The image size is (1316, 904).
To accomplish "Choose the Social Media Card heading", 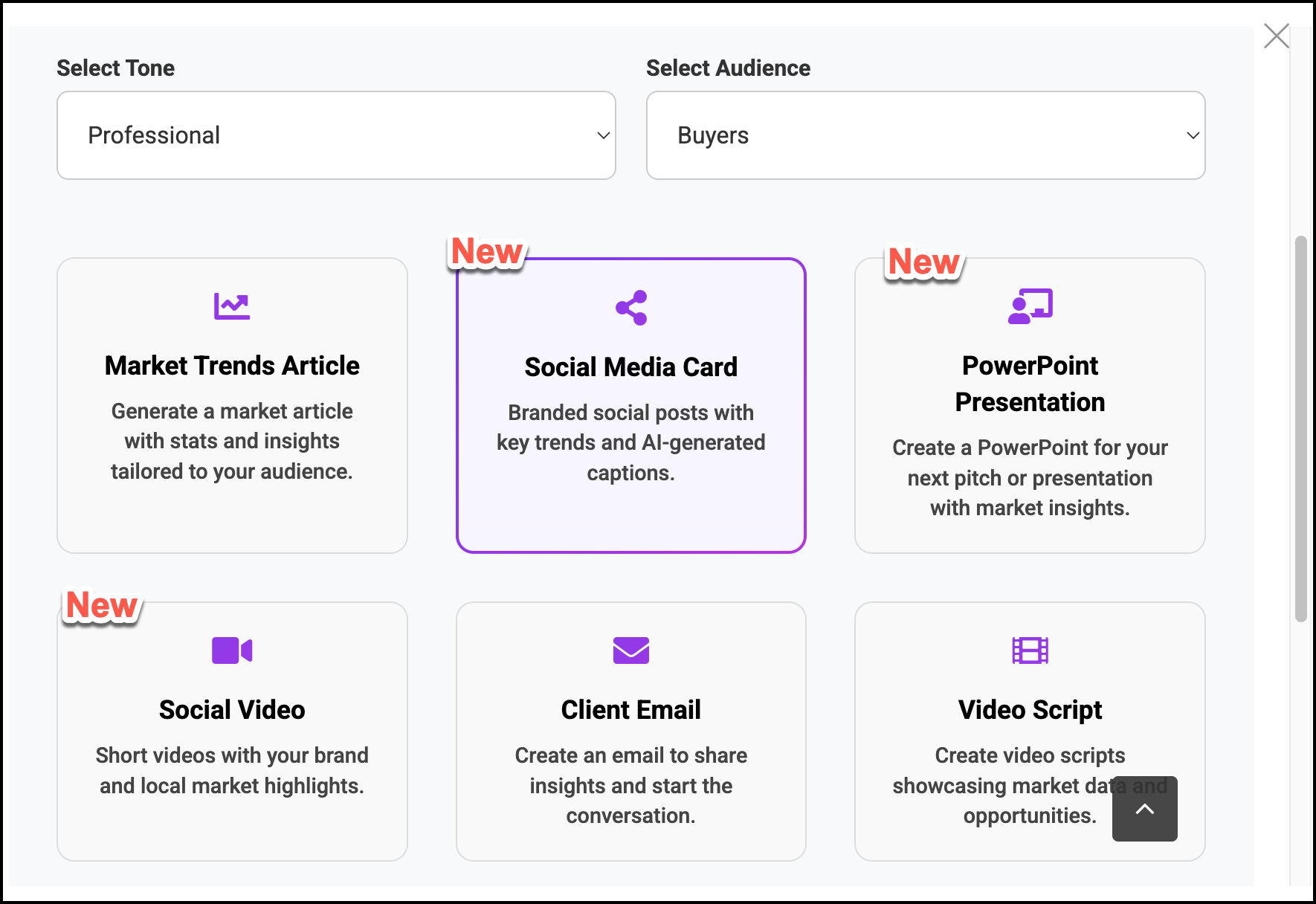I will point(631,367).
